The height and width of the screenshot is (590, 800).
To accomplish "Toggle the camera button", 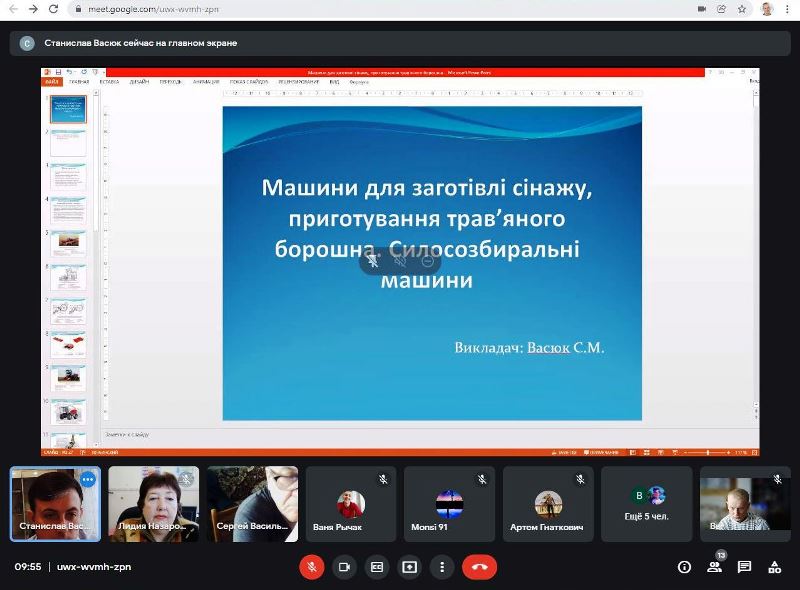I will click(344, 567).
